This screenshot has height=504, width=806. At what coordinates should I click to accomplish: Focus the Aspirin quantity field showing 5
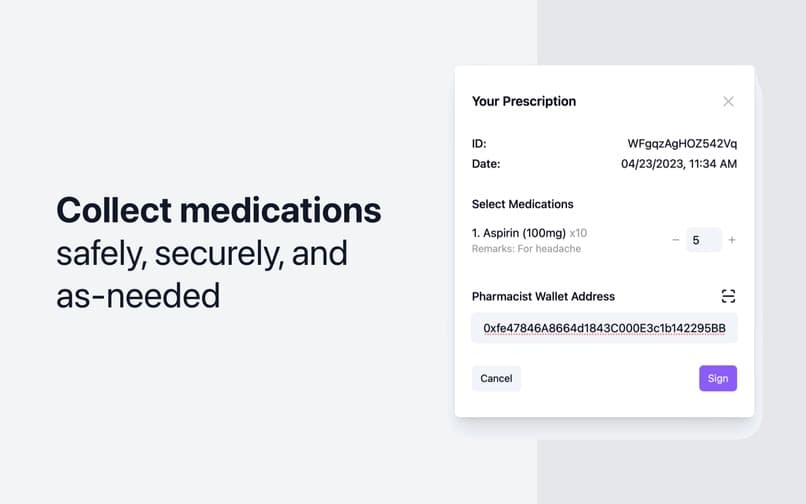(704, 240)
